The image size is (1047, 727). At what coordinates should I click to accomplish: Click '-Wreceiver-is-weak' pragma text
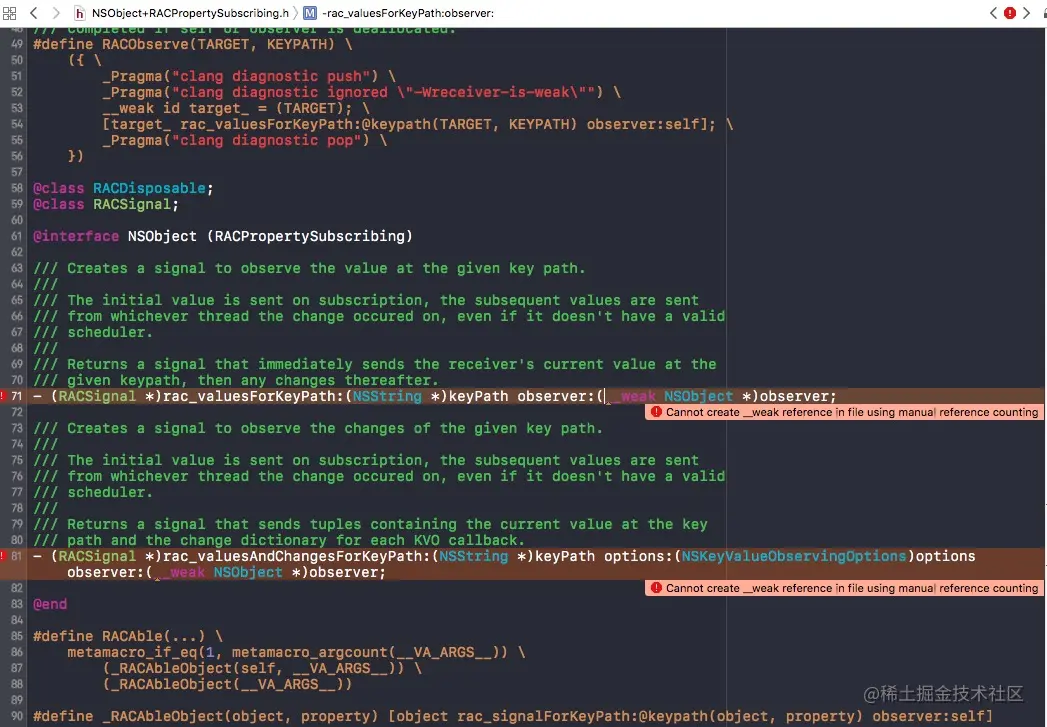493,92
